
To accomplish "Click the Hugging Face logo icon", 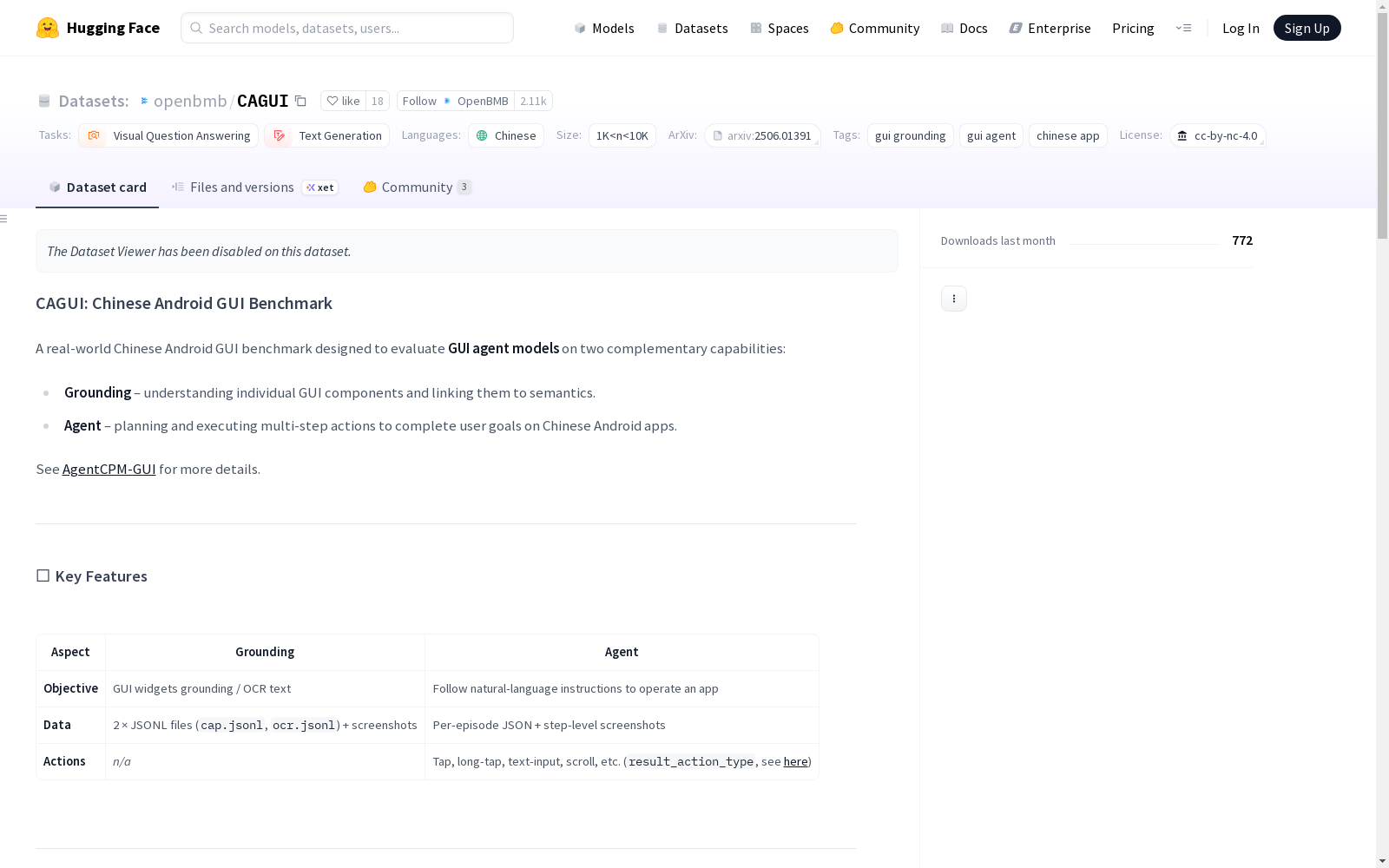I will tap(48, 28).
